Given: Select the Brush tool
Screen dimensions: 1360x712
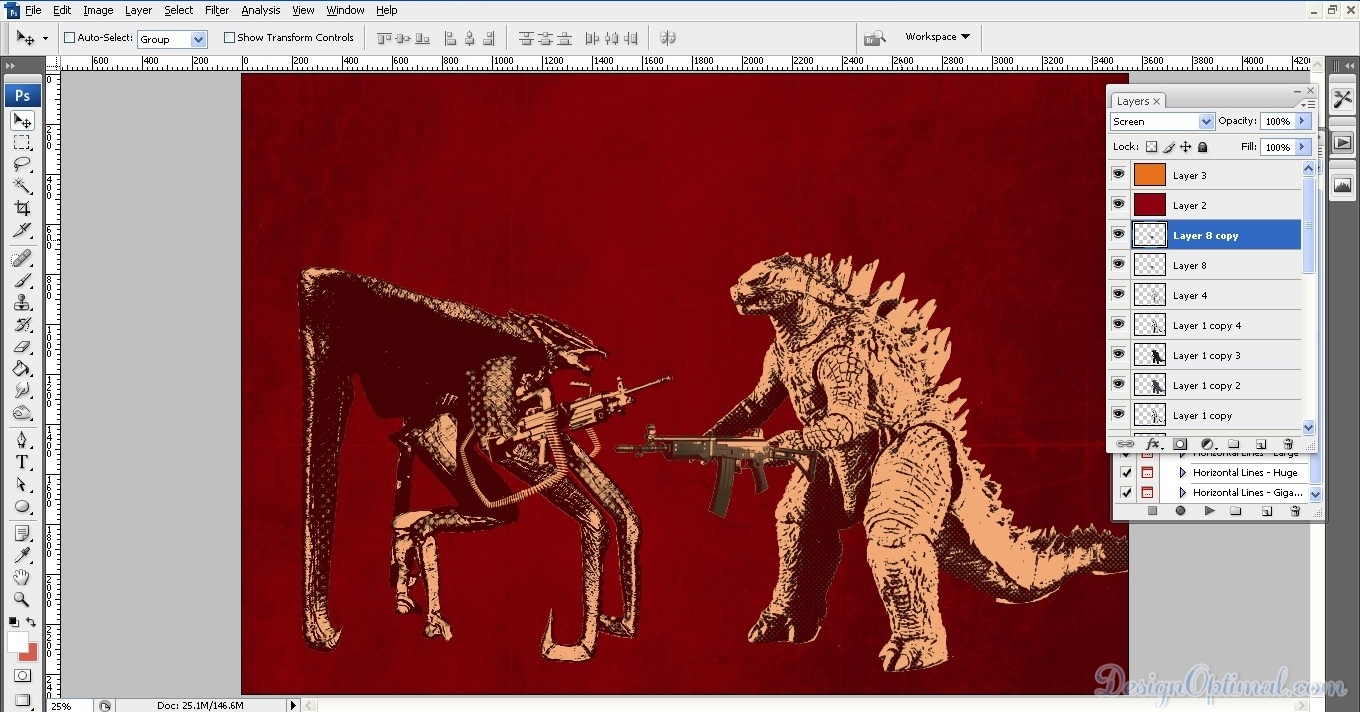Looking at the screenshot, I should click(x=22, y=281).
